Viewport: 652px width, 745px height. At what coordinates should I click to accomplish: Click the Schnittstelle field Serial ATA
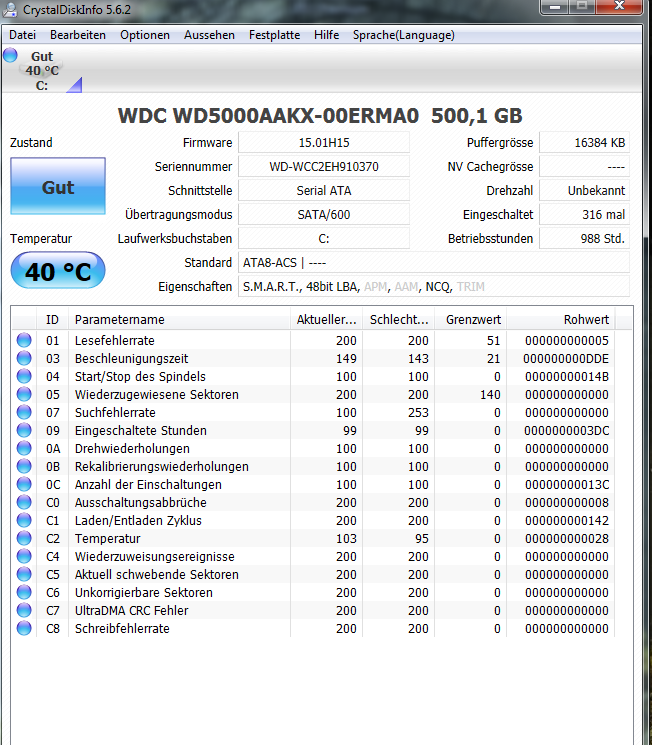tap(324, 191)
